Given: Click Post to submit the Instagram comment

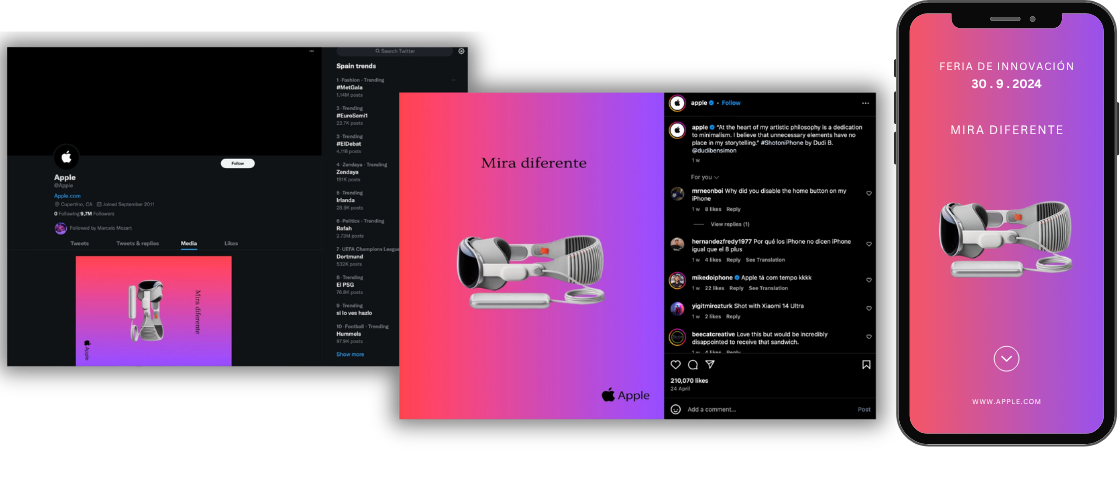Looking at the screenshot, I should tap(864, 410).
